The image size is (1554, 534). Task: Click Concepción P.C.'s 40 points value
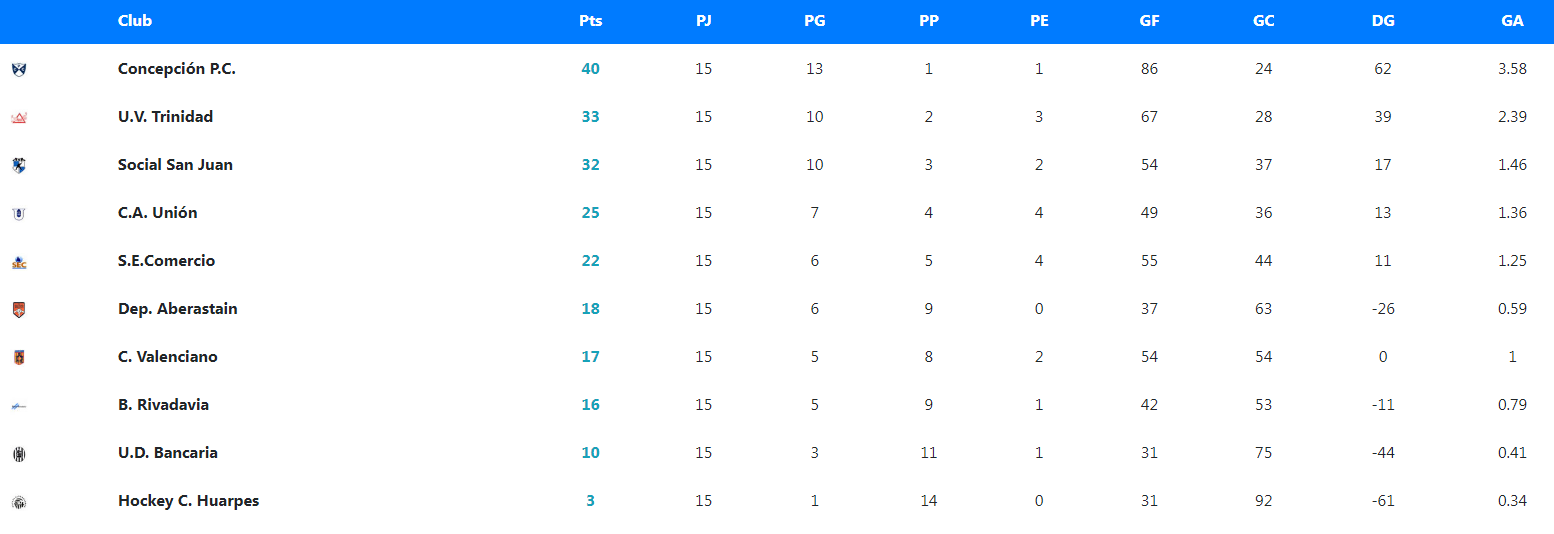coord(590,69)
